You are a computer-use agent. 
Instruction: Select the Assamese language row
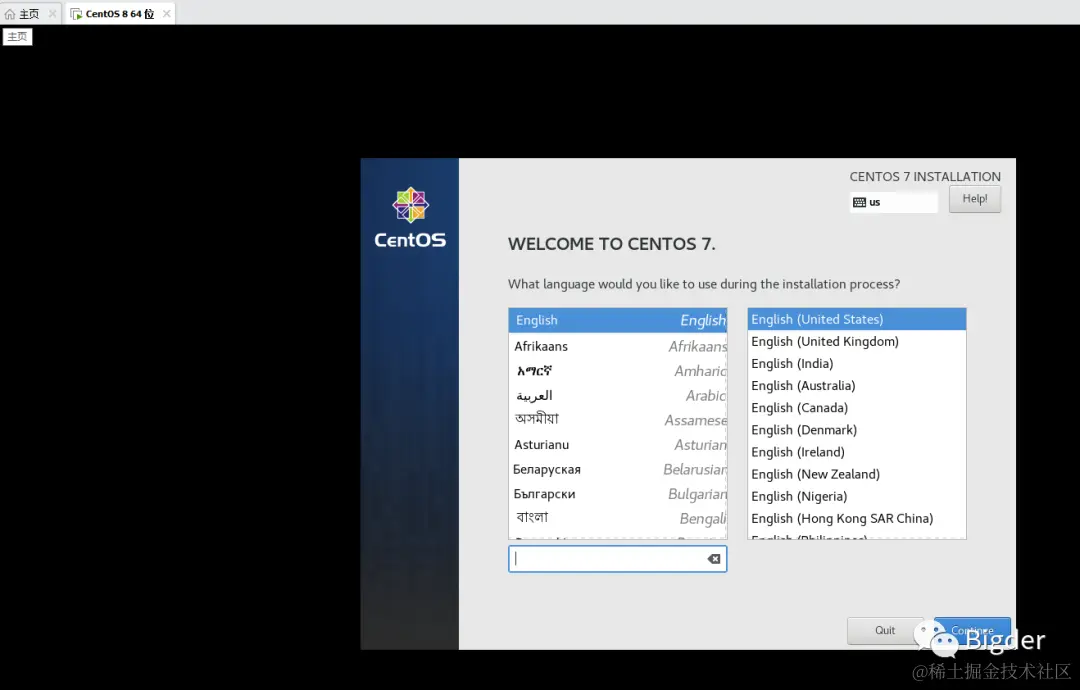click(618, 419)
